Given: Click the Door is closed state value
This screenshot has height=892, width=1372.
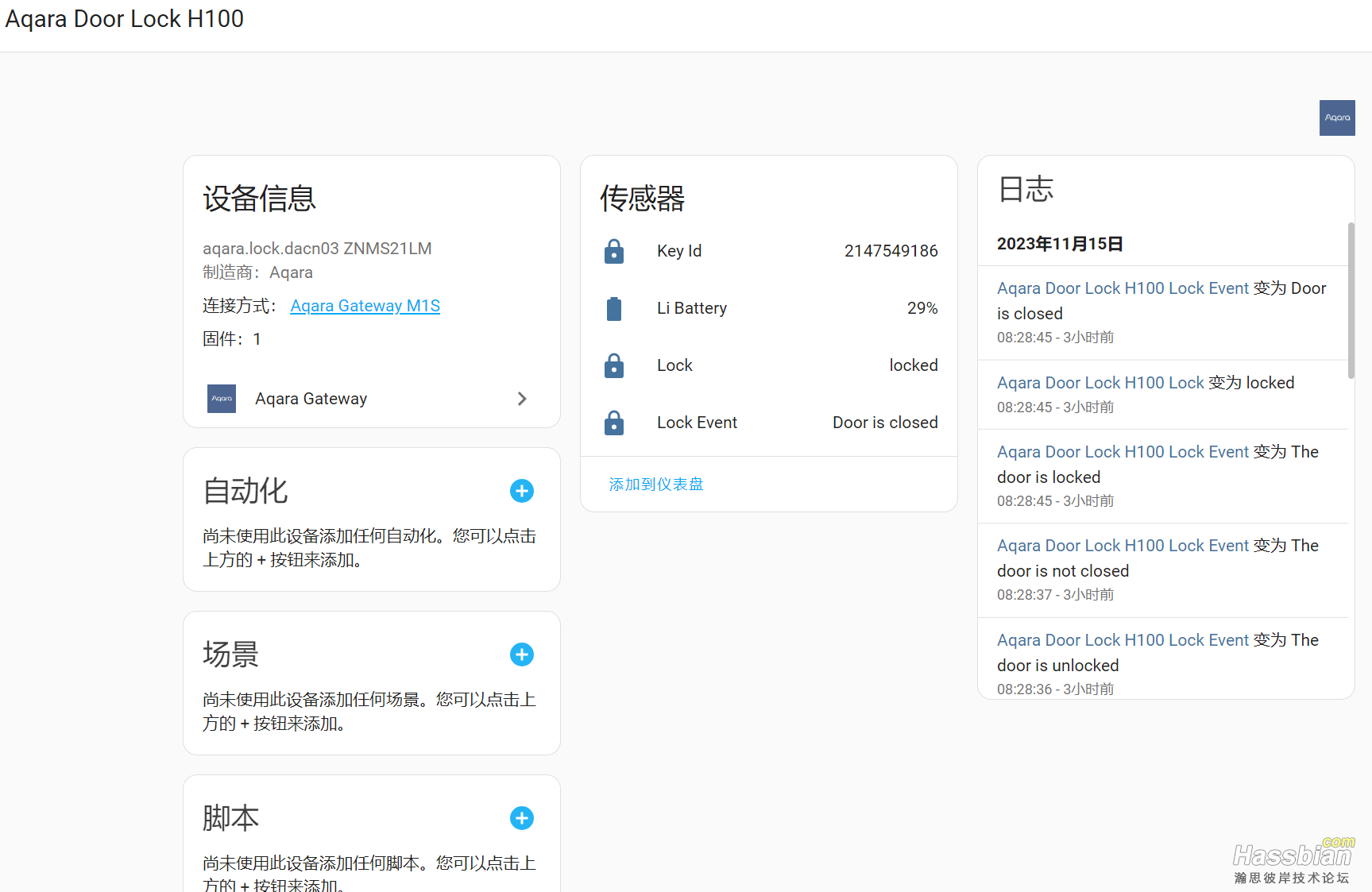Looking at the screenshot, I should [x=885, y=423].
